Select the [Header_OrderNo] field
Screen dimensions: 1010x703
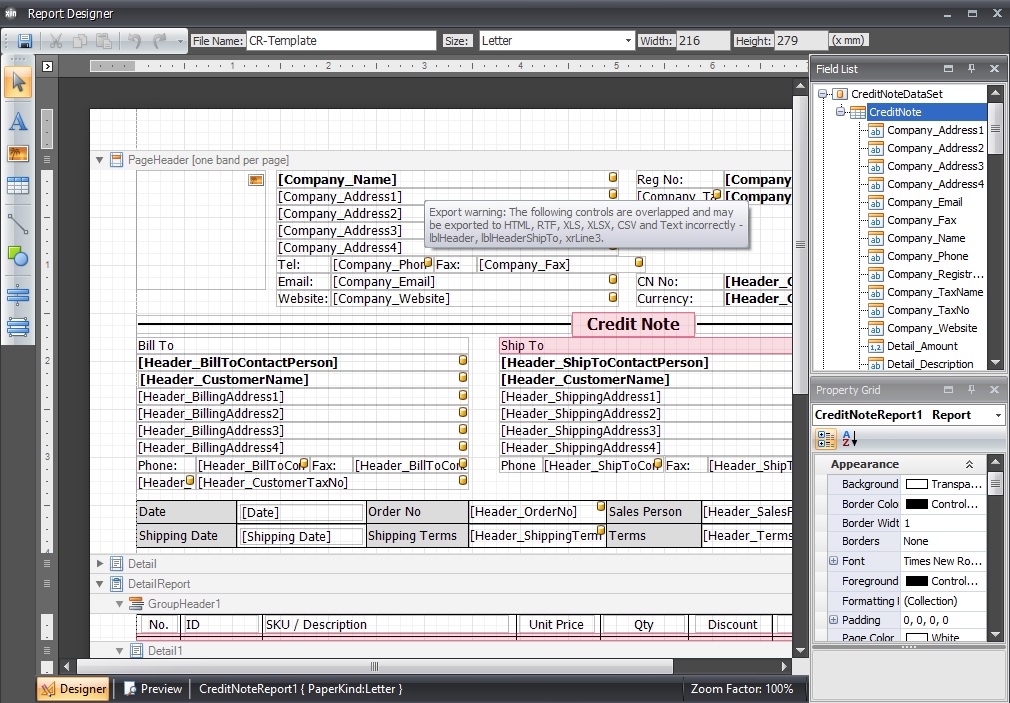coord(537,512)
